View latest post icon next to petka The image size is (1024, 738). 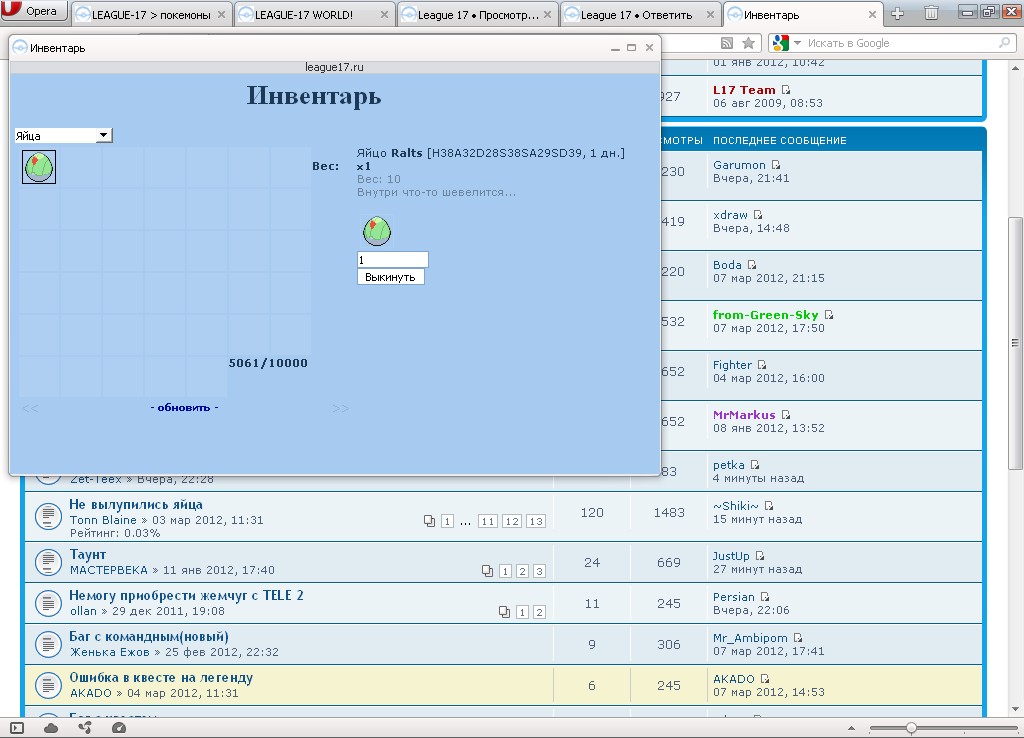coord(755,464)
